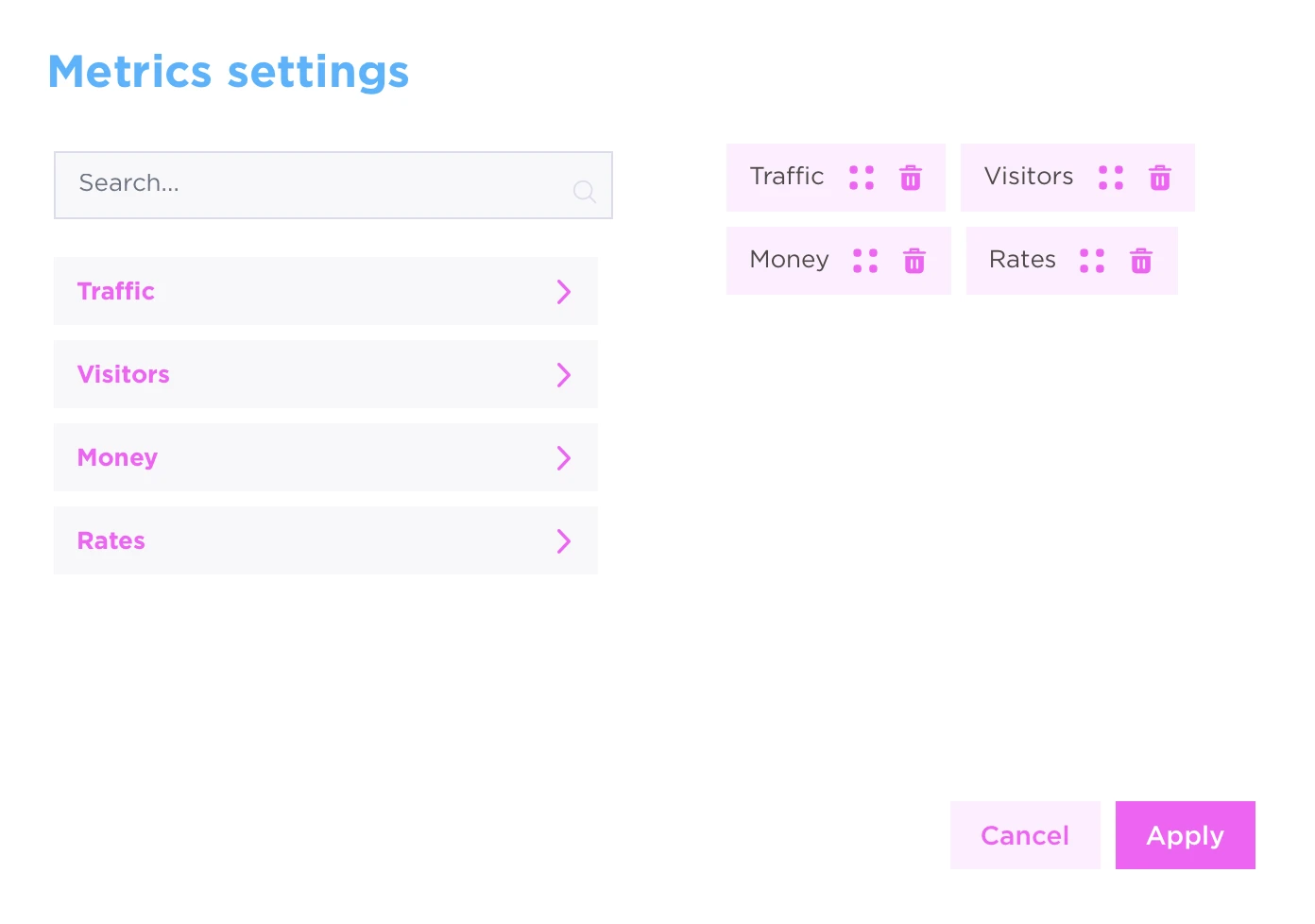Click the Rates chip drag handle
This screenshot has height=924, width=1315.
[1092, 261]
